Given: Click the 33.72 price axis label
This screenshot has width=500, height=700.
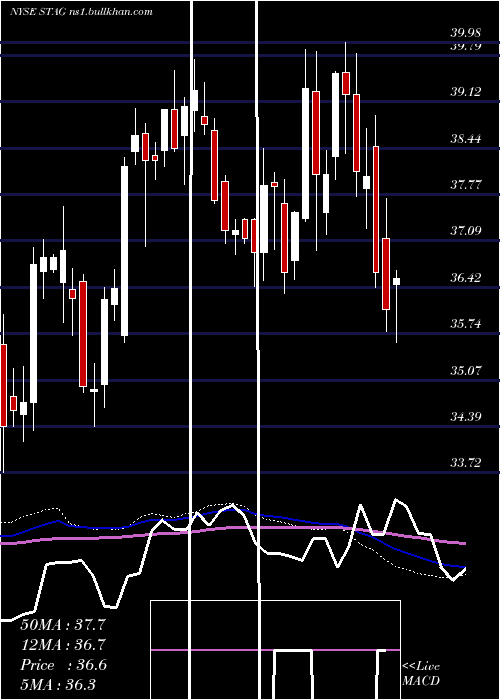Looking at the screenshot, I should [465, 463].
